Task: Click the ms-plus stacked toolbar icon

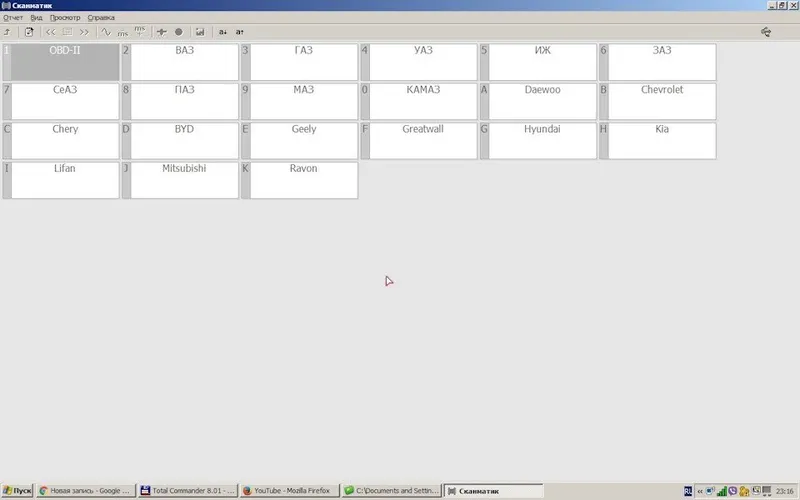Action: pyautogui.click(x=140, y=32)
